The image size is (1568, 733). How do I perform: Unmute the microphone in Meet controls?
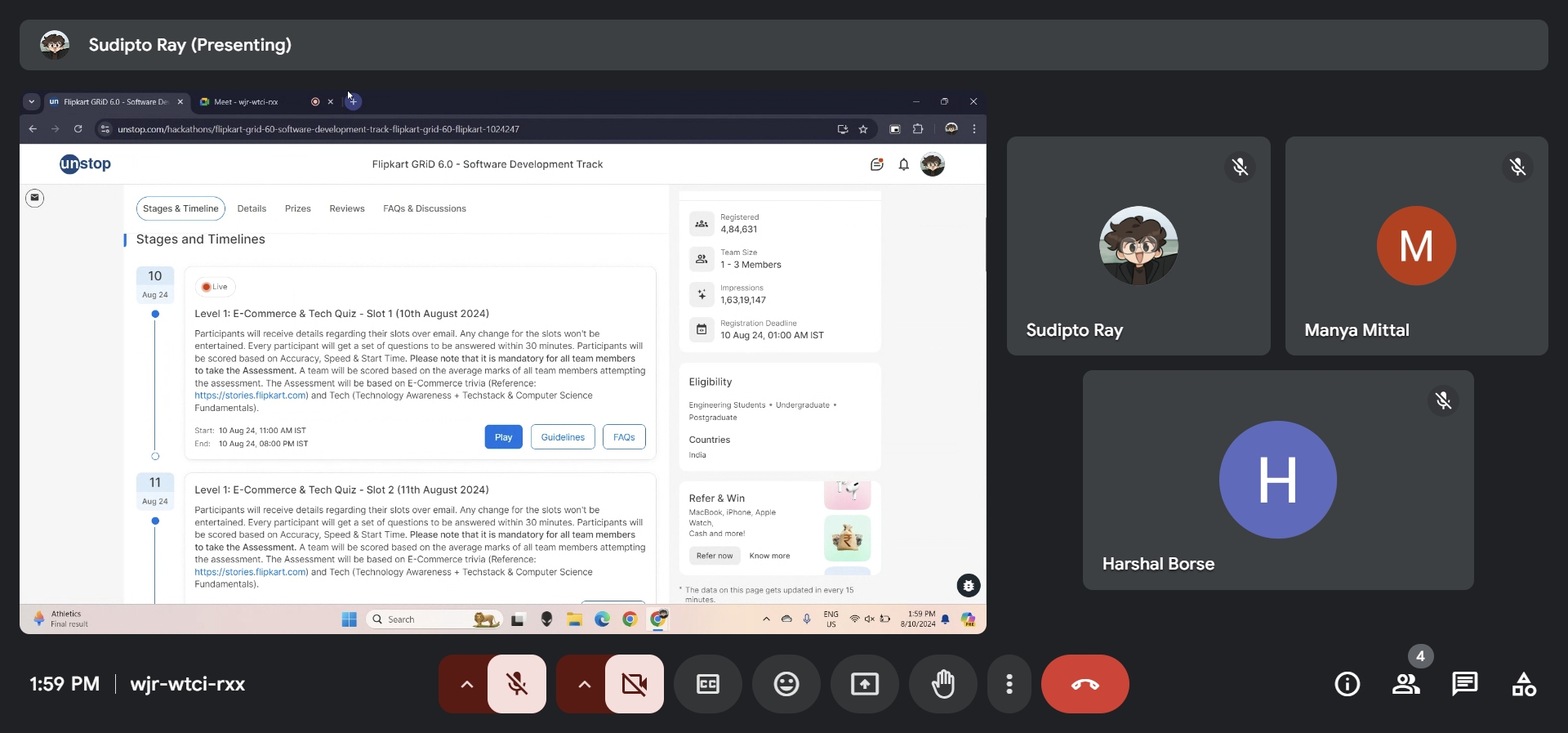tap(516, 684)
